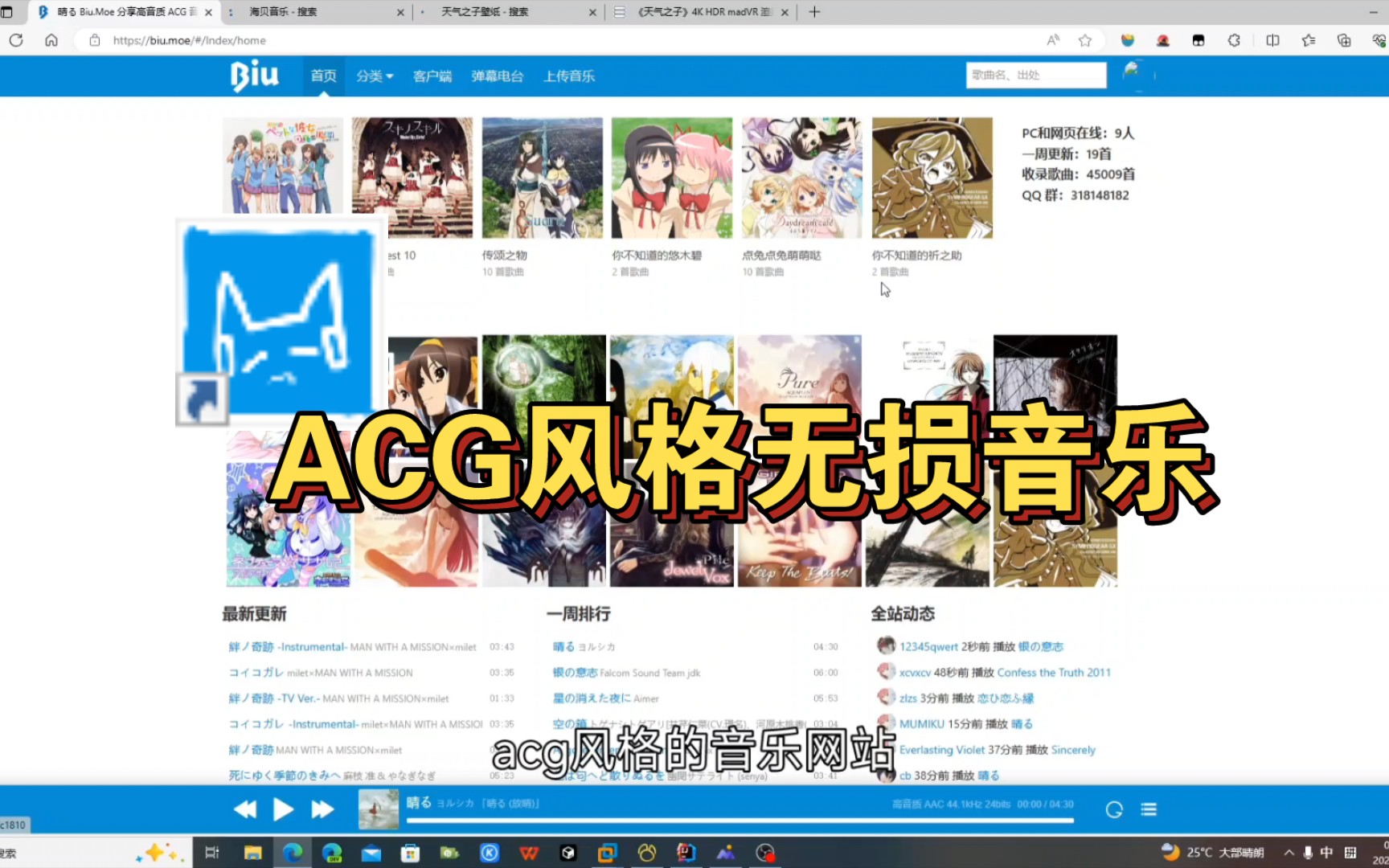Open browser extensions puzzle icon
This screenshot has height=868, width=1389.
[x=1234, y=40]
